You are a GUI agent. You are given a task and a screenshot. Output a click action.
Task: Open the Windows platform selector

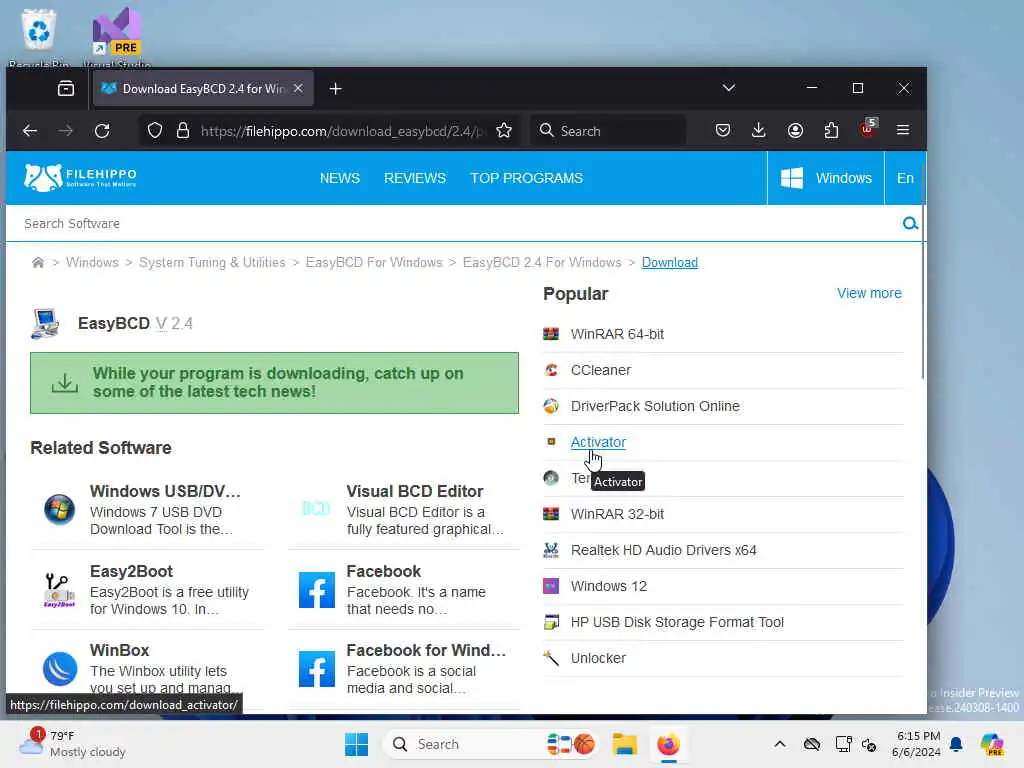(x=826, y=178)
